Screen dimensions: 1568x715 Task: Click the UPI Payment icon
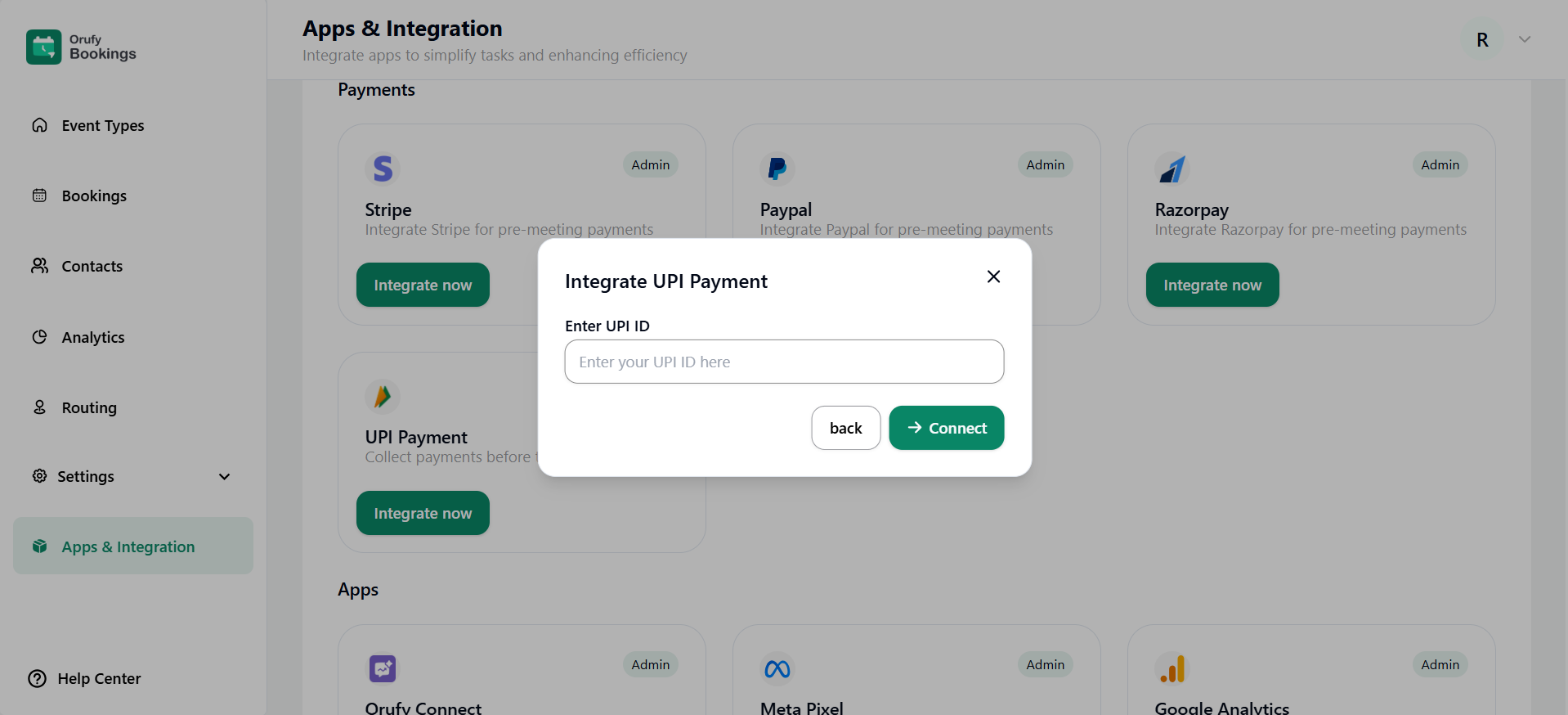[382, 397]
